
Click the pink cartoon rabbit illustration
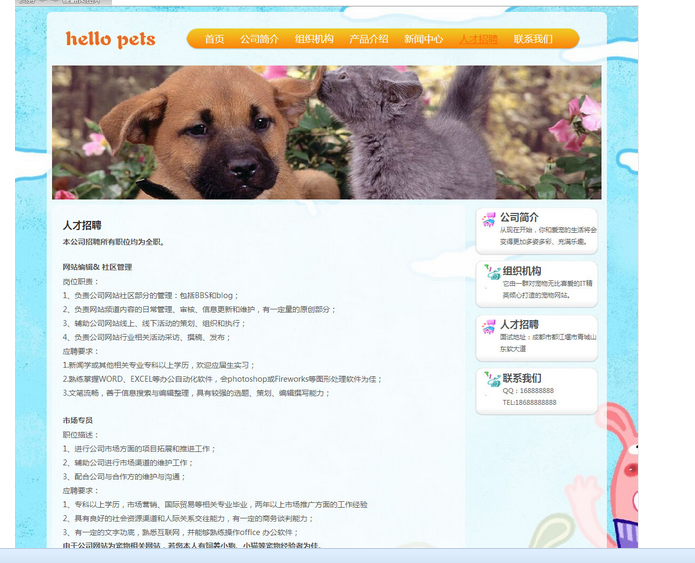click(622, 480)
